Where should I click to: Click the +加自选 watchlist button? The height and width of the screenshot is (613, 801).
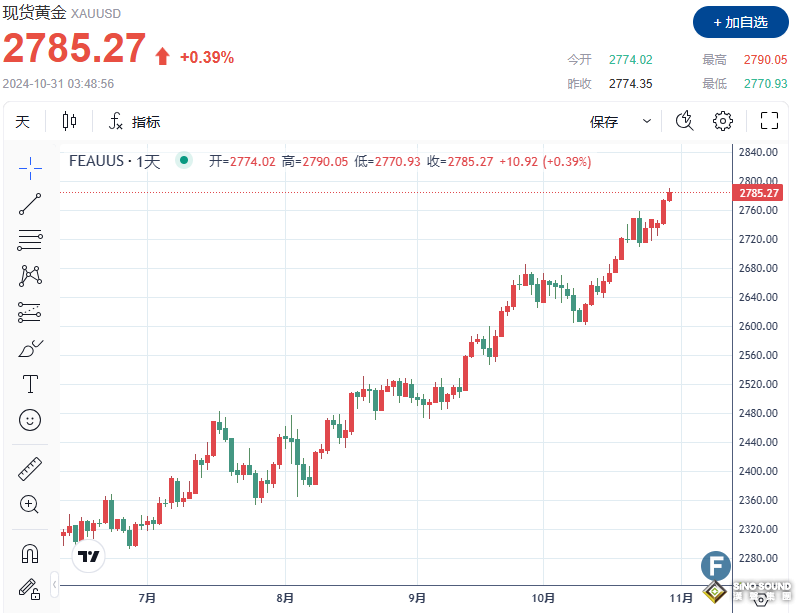point(740,21)
